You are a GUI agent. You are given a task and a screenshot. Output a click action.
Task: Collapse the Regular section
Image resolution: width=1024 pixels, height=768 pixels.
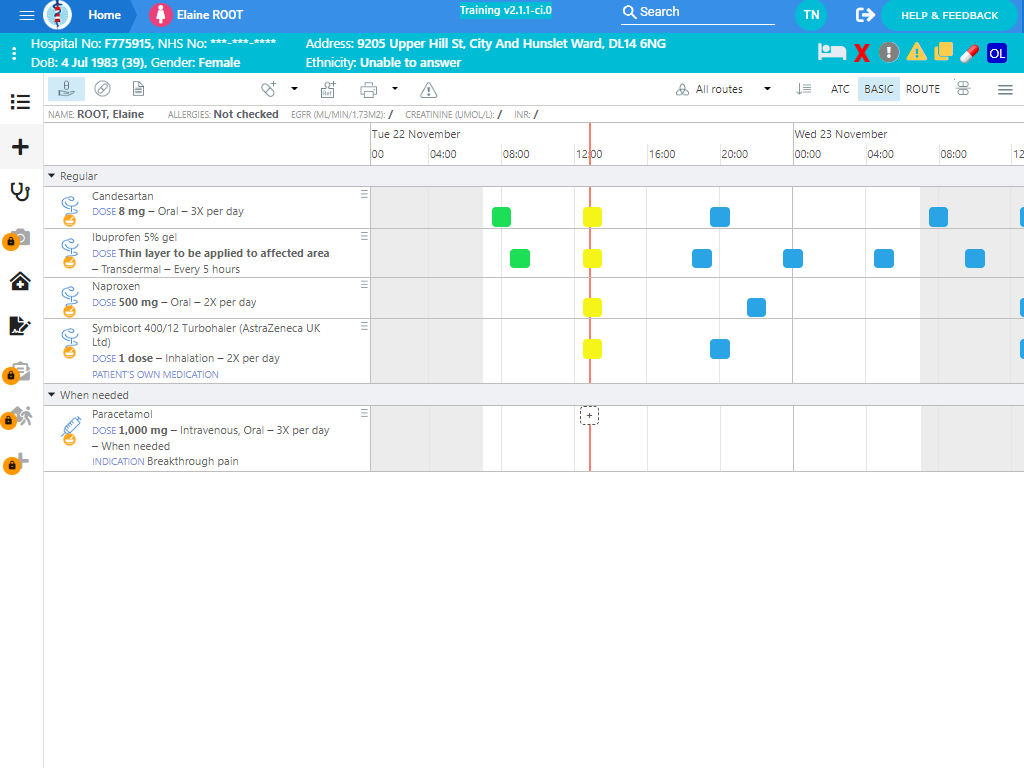(52, 176)
